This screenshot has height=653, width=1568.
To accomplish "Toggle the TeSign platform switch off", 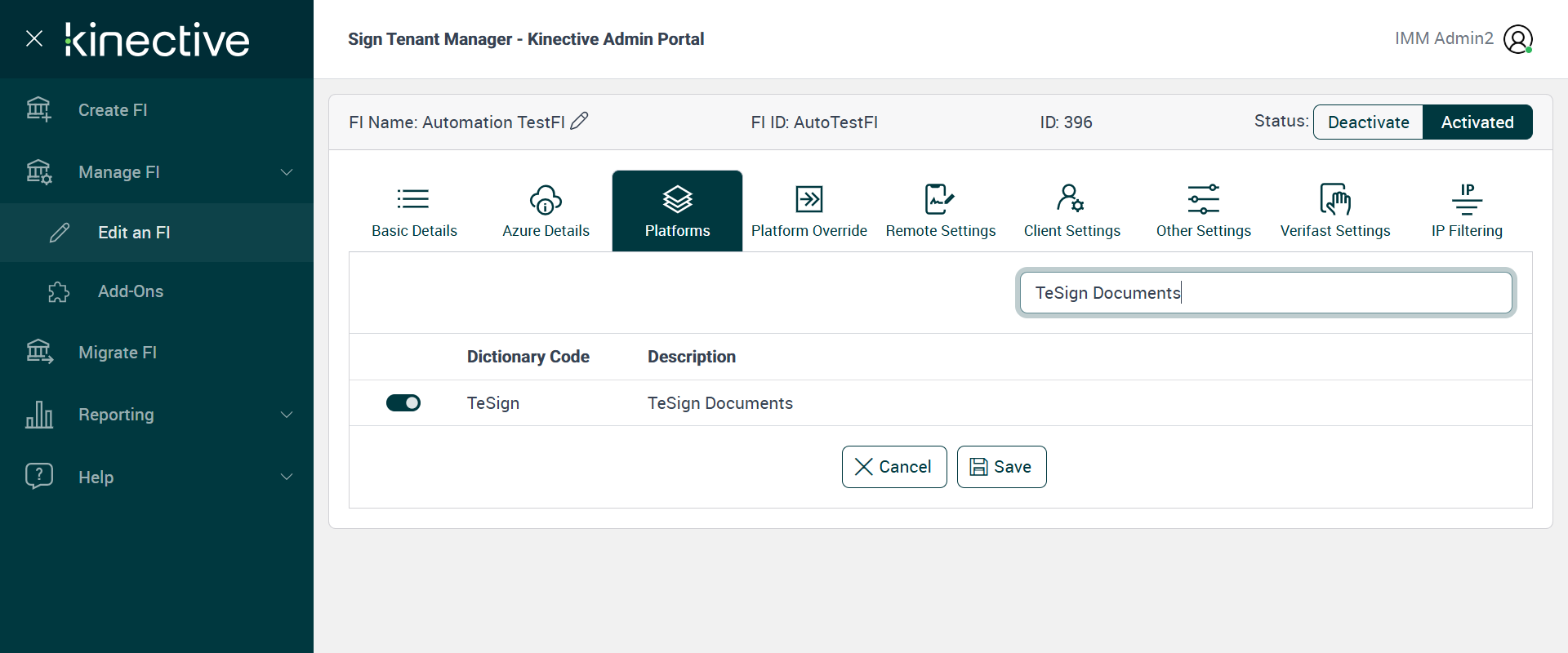I will (403, 402).
